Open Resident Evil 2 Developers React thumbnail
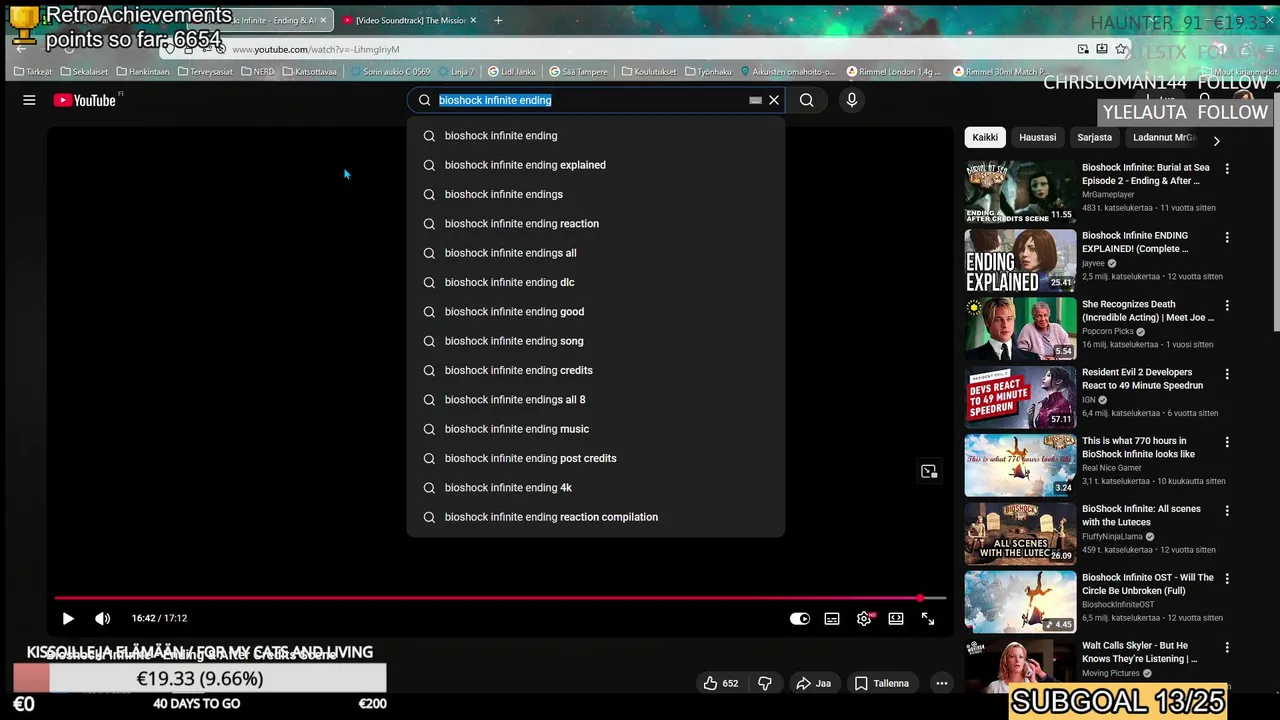Image resolution: width=1280 pixels, height=720 pixels. coord(1020,397)
